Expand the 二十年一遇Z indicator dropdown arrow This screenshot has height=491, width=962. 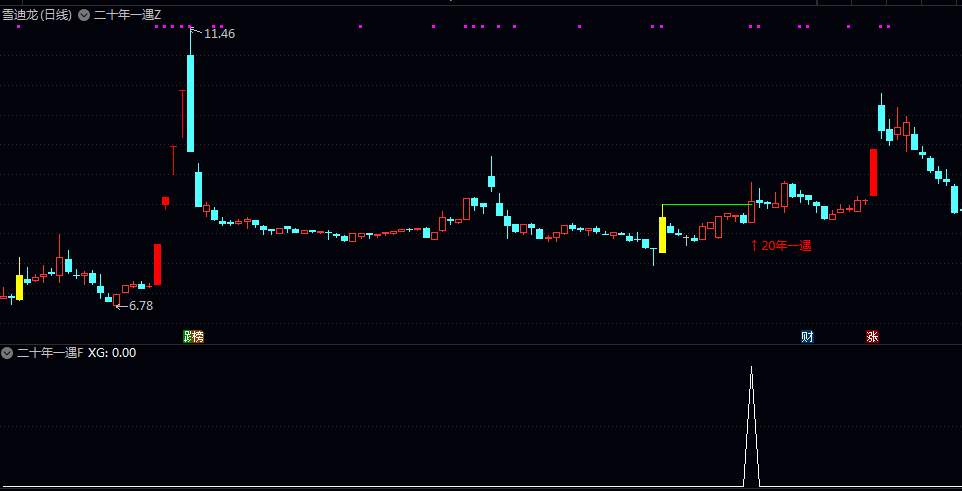click(84, 15)
